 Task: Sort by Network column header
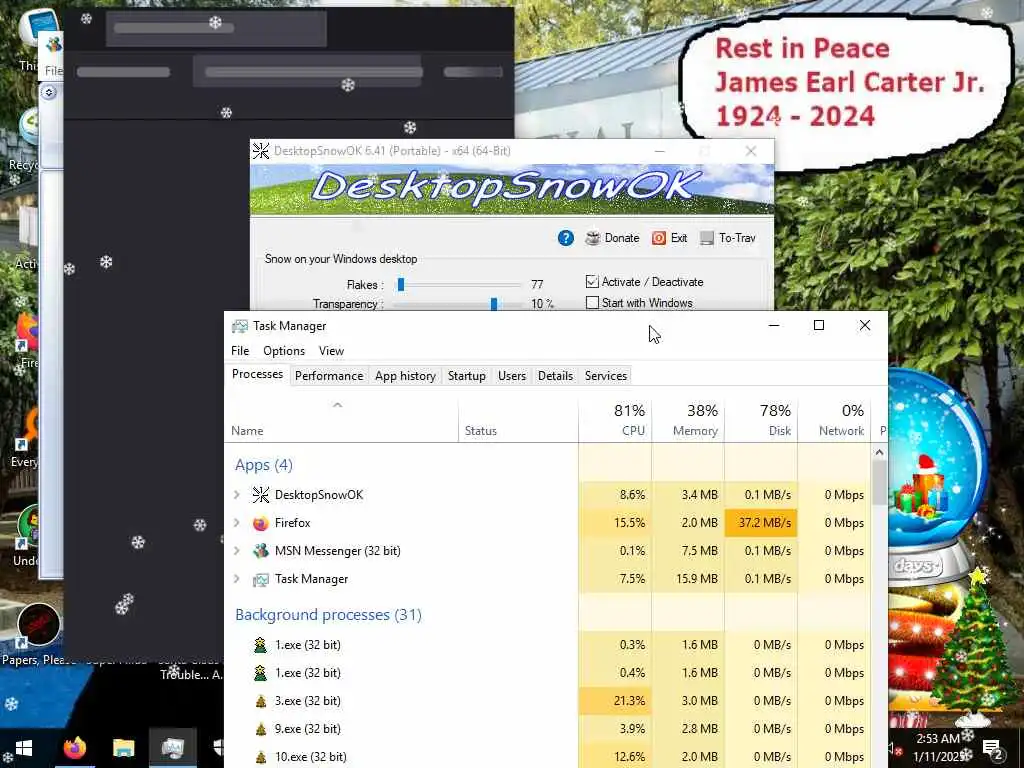point(834,420)
